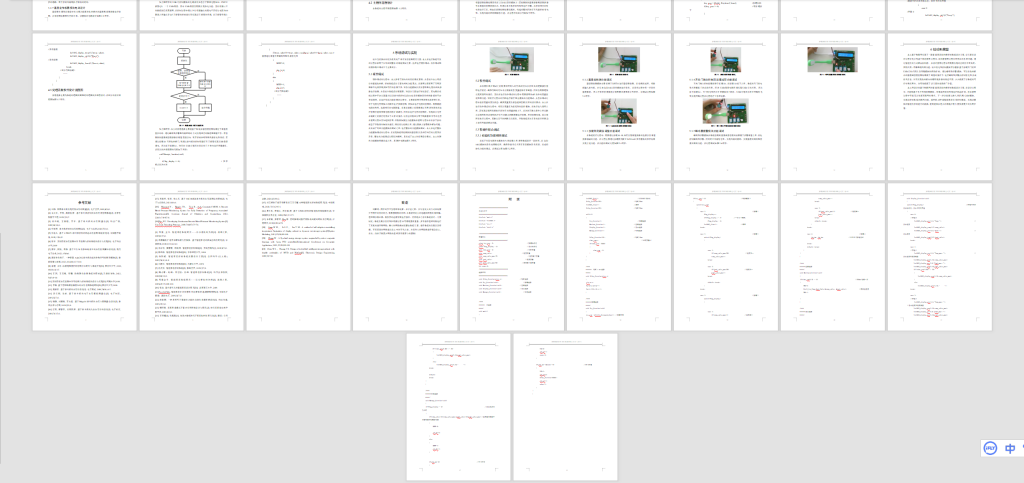Open the first page in the bottom row
The image size is (1024, 483).
[x=459, y=408]
